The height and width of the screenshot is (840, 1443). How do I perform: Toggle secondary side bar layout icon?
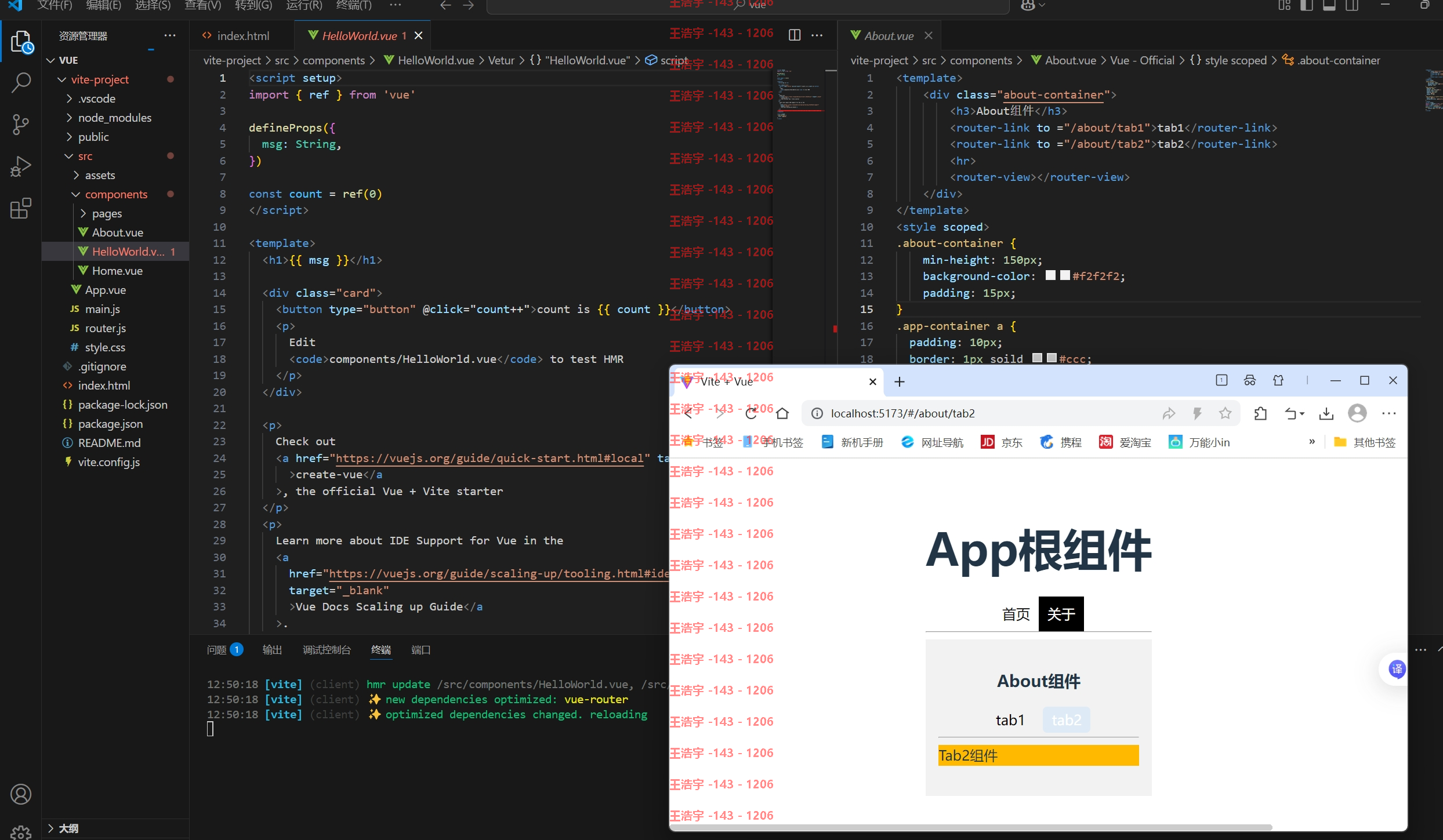tap(1352, 5)
